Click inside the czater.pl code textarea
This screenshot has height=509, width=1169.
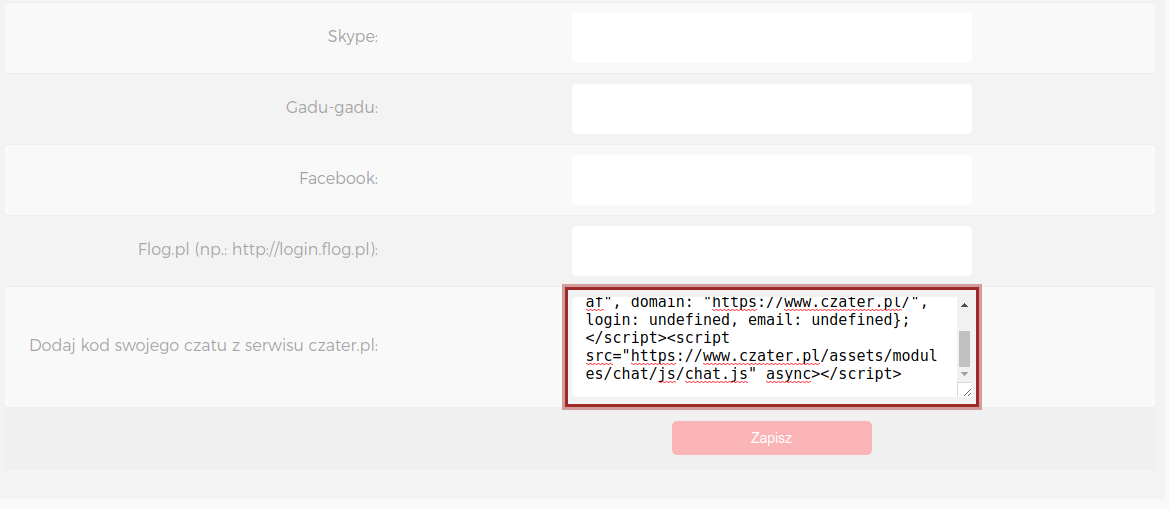(x=764, y=347)
